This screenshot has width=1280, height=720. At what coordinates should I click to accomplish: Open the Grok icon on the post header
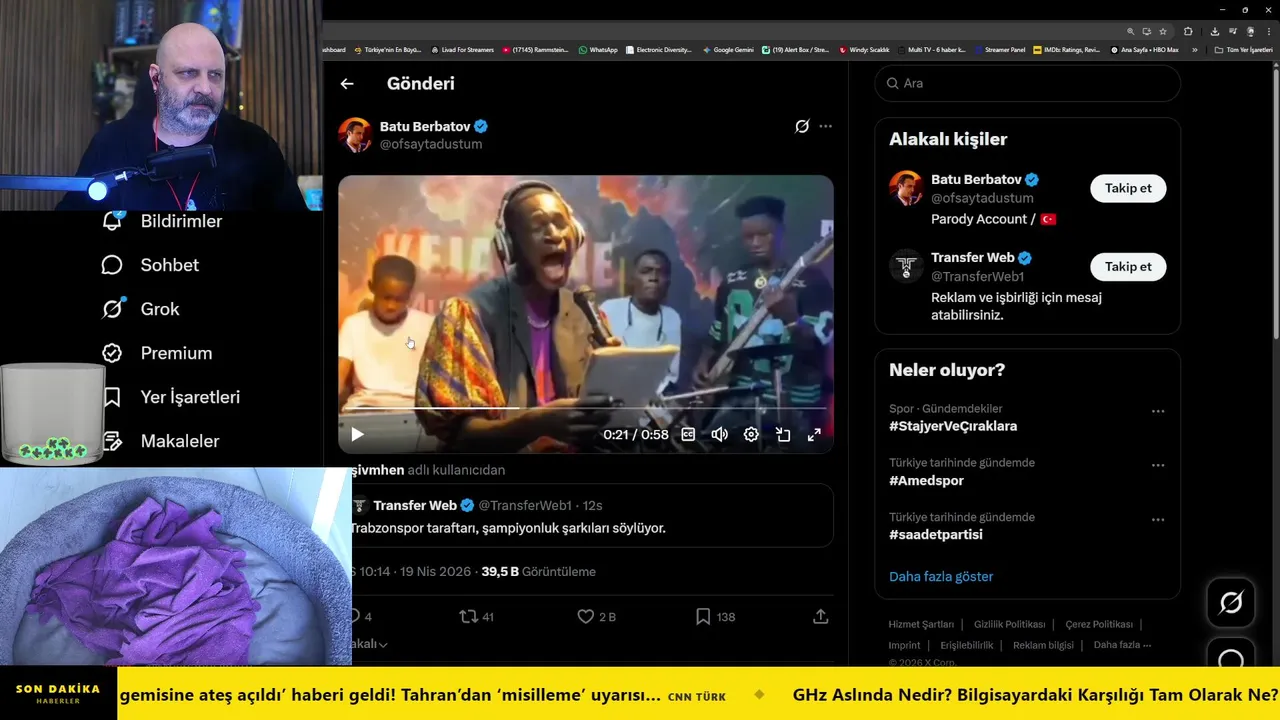click(802, 126)
